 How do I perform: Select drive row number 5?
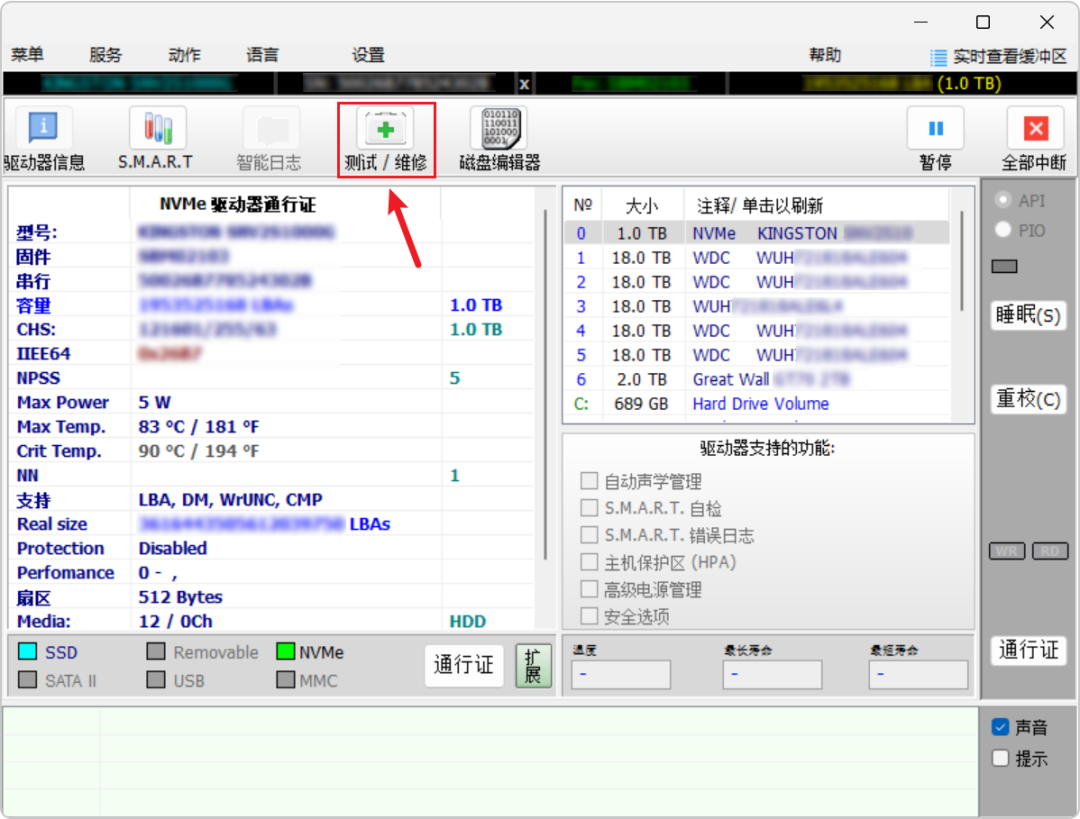(x=756, y=355)
